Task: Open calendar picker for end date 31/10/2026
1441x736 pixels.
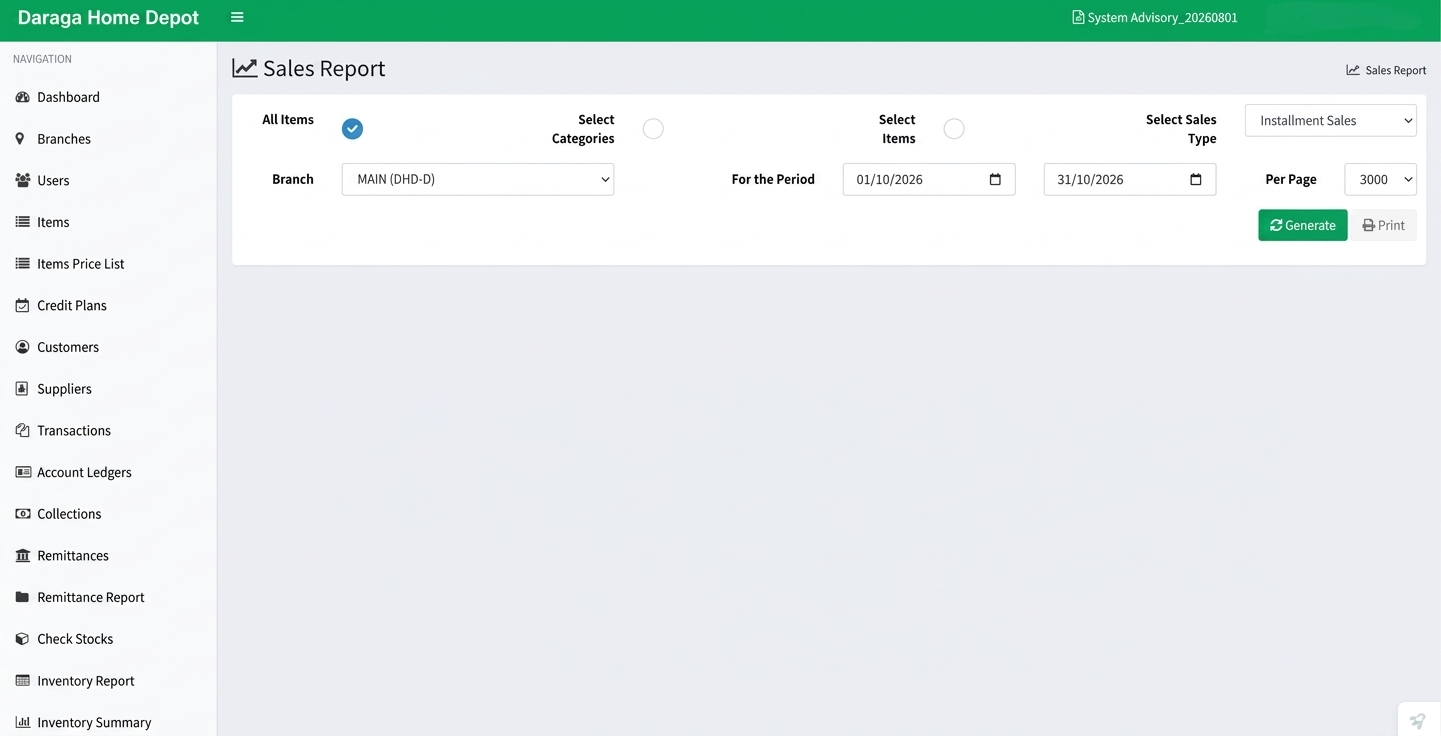Action: point(1196,179)
